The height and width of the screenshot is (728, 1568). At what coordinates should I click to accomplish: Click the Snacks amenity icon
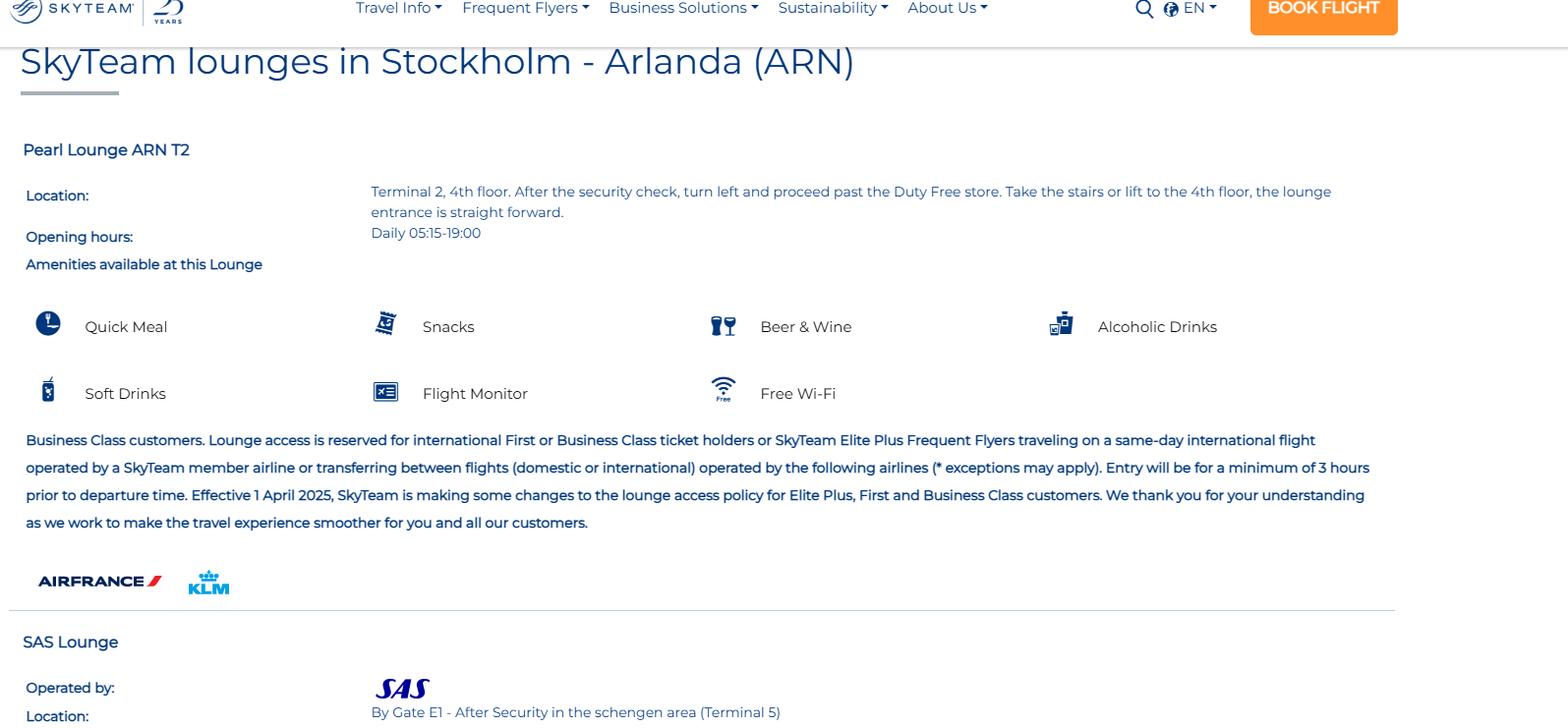[386, 323]
